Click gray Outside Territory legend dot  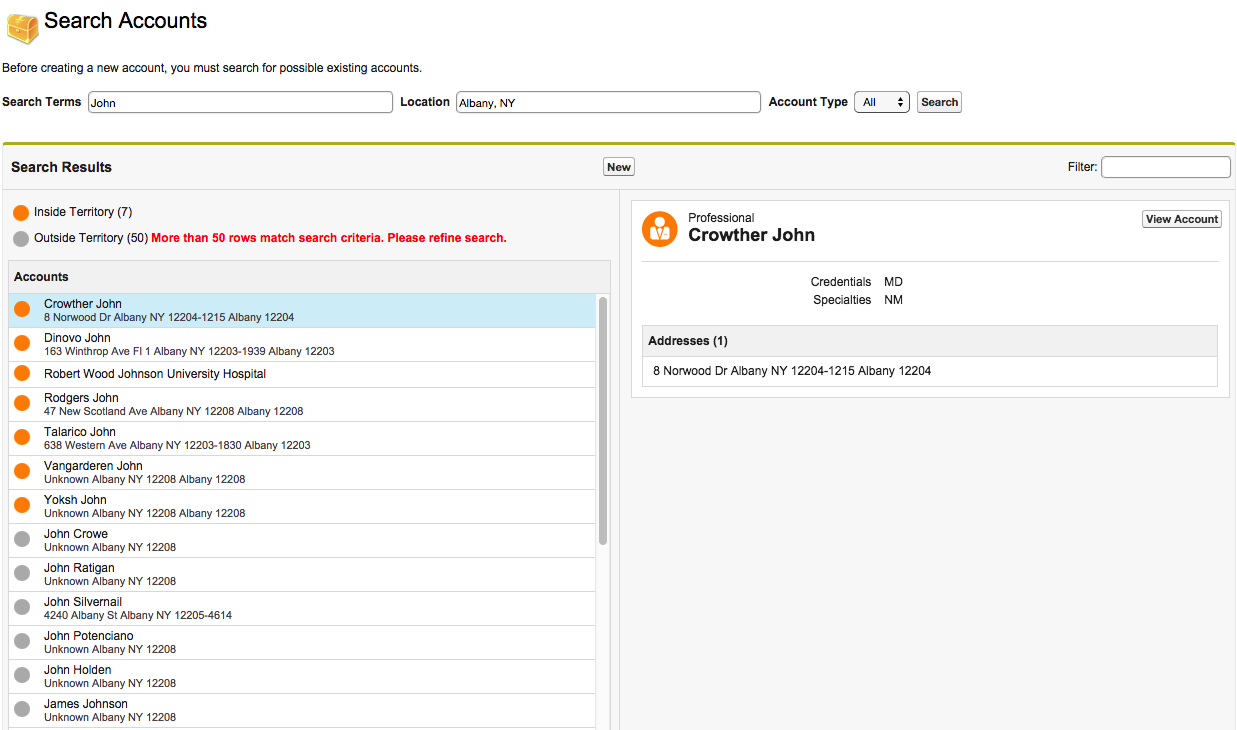(21, 239)
